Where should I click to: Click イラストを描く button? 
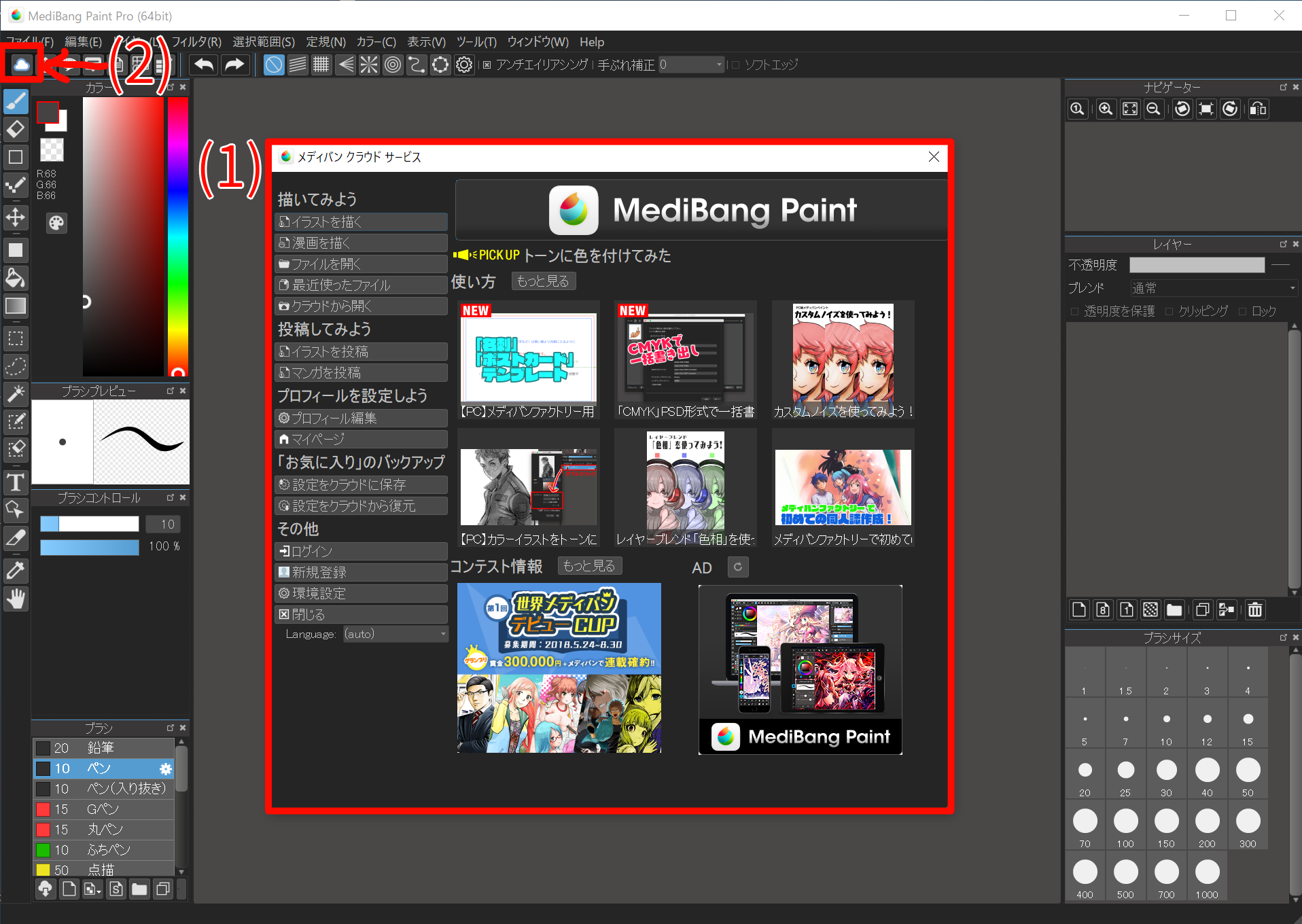361,222
